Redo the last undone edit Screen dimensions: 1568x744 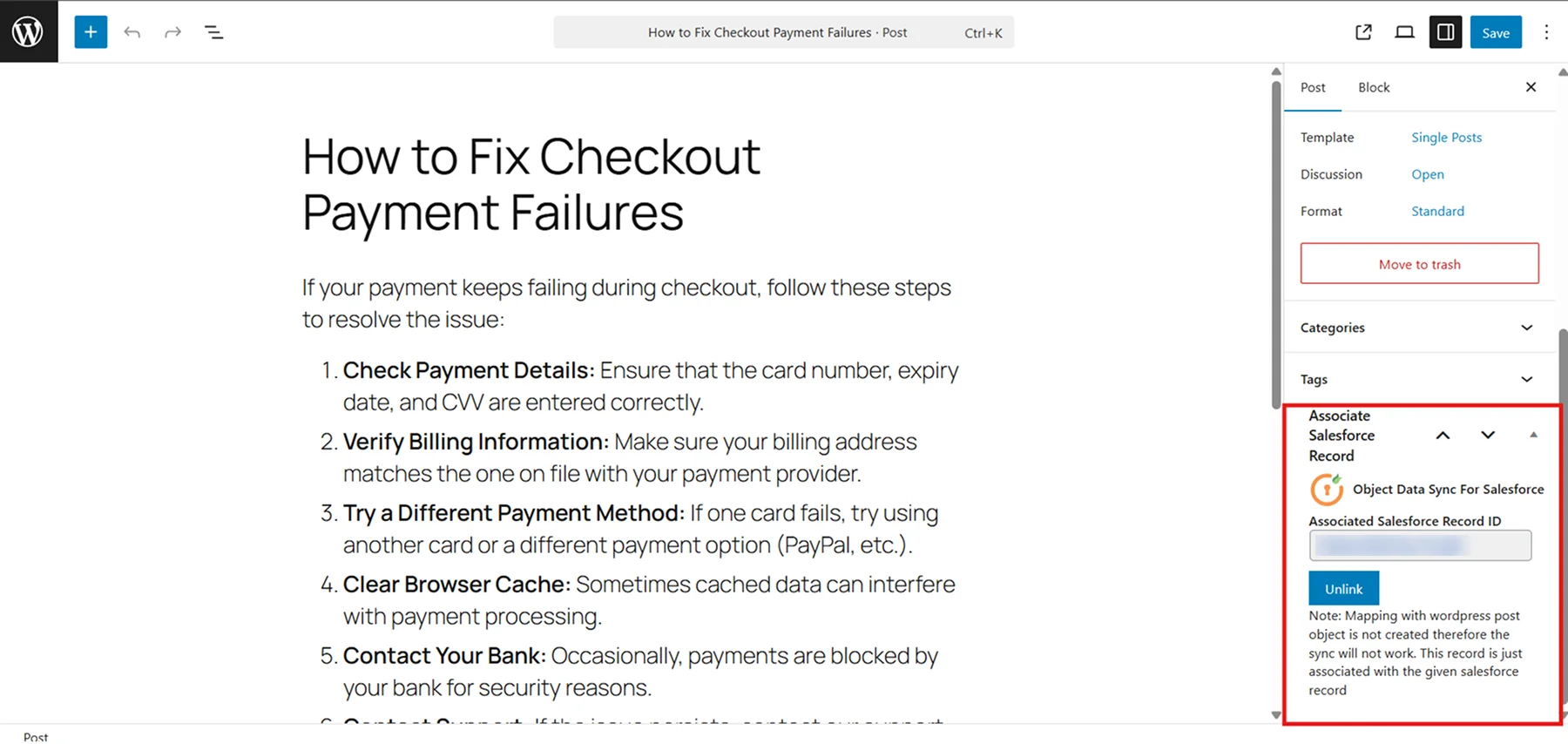click(172, 32)
